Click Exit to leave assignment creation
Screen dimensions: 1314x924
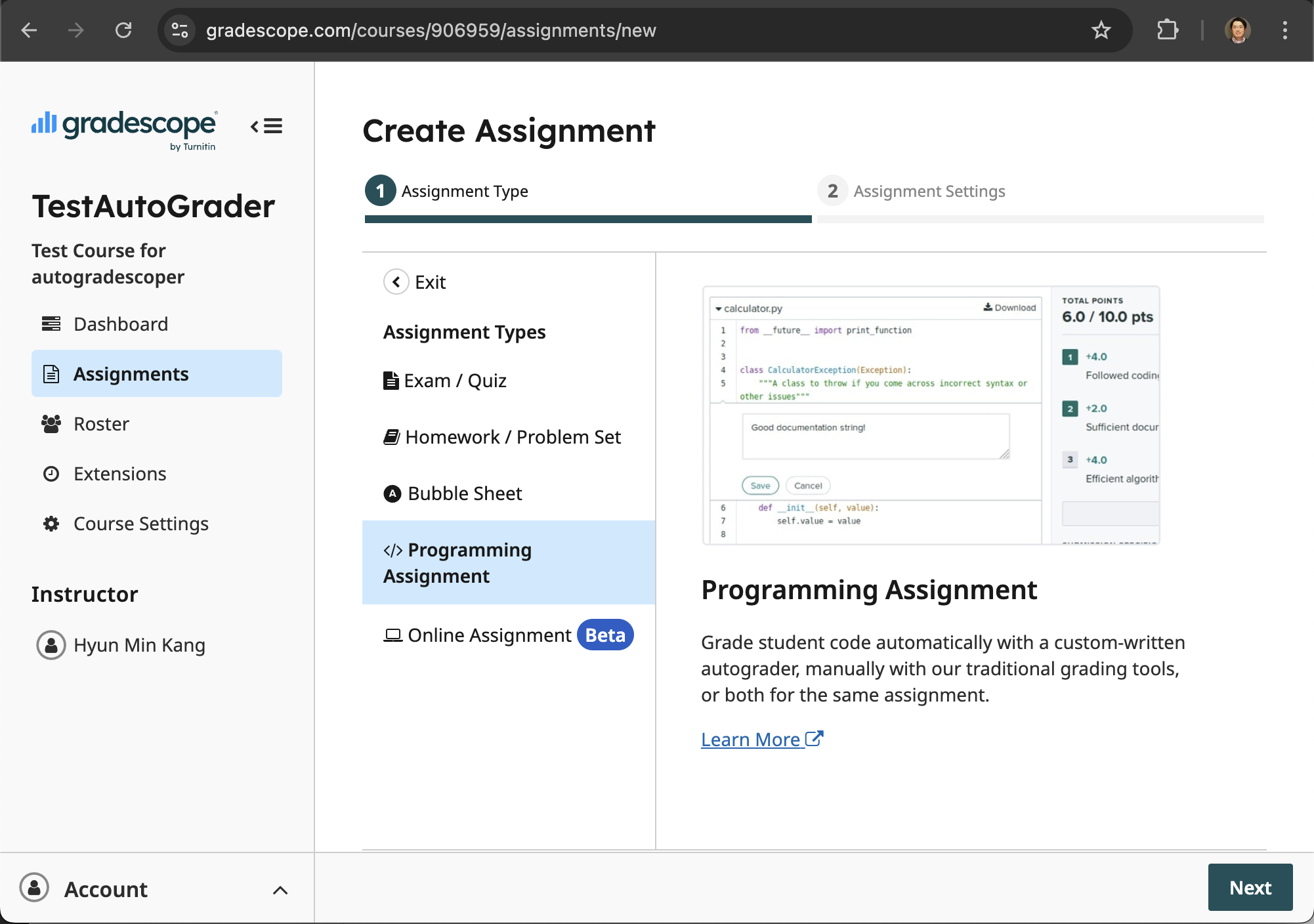(x=415, y=282)
